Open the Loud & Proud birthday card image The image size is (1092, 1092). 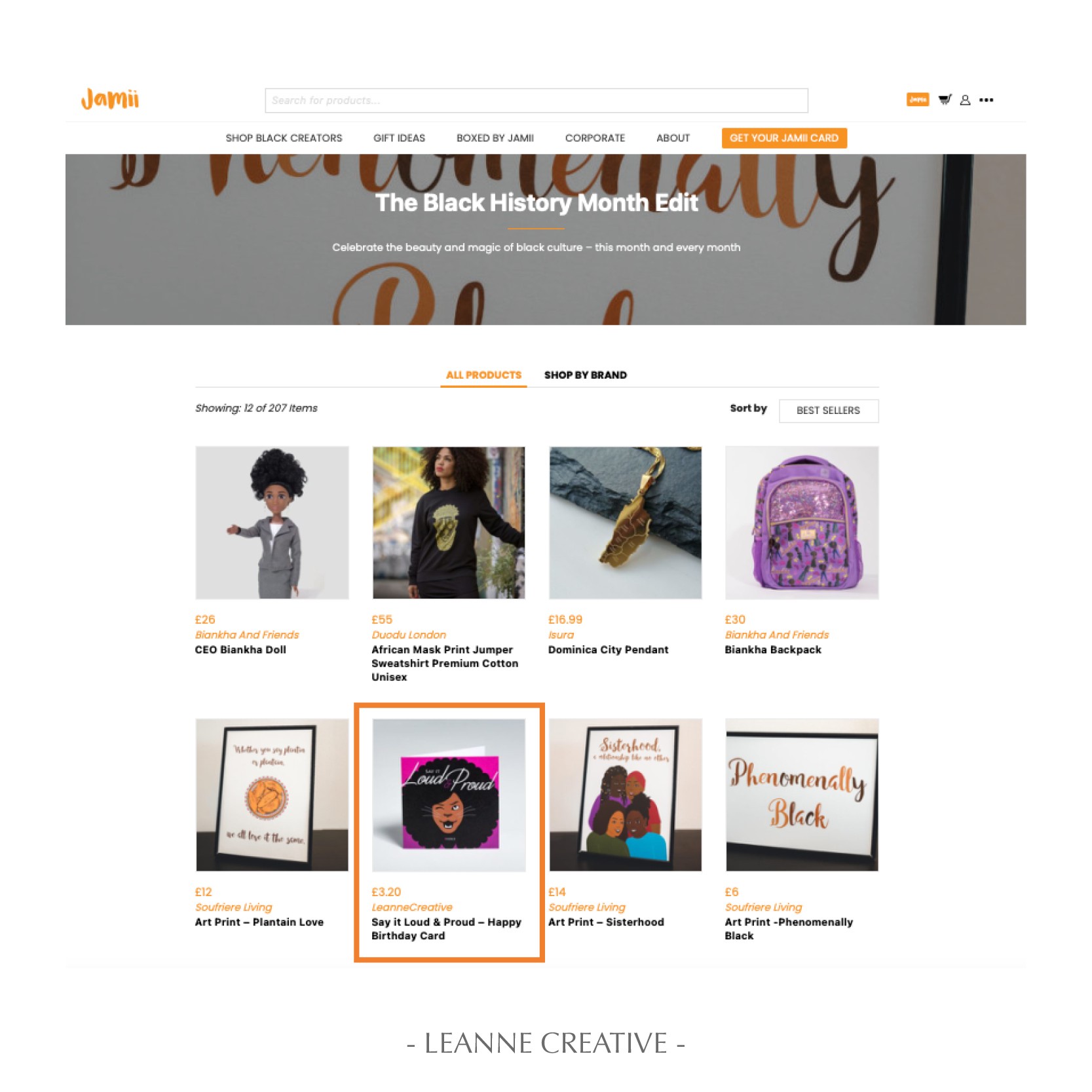[449, 795]
